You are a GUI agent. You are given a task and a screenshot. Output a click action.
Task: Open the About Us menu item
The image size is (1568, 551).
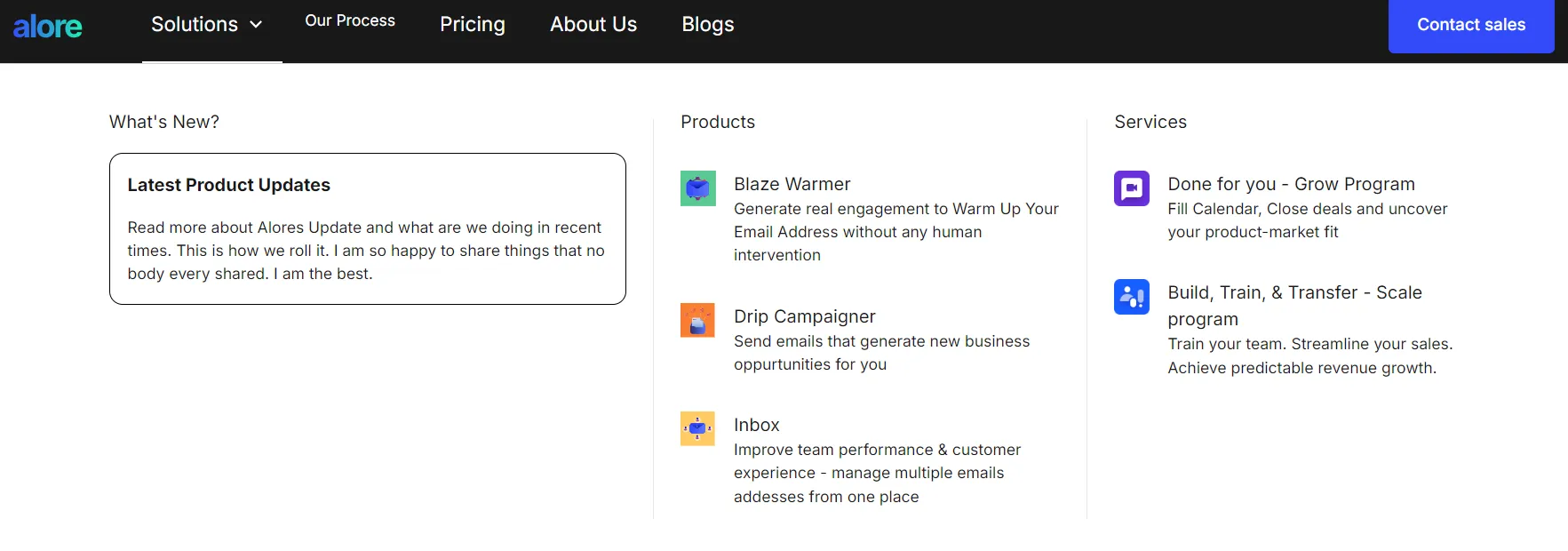coord(593,25)
